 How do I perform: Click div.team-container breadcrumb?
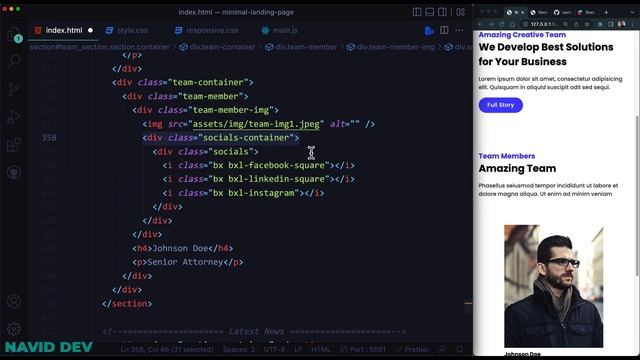(x=218, y=47)
